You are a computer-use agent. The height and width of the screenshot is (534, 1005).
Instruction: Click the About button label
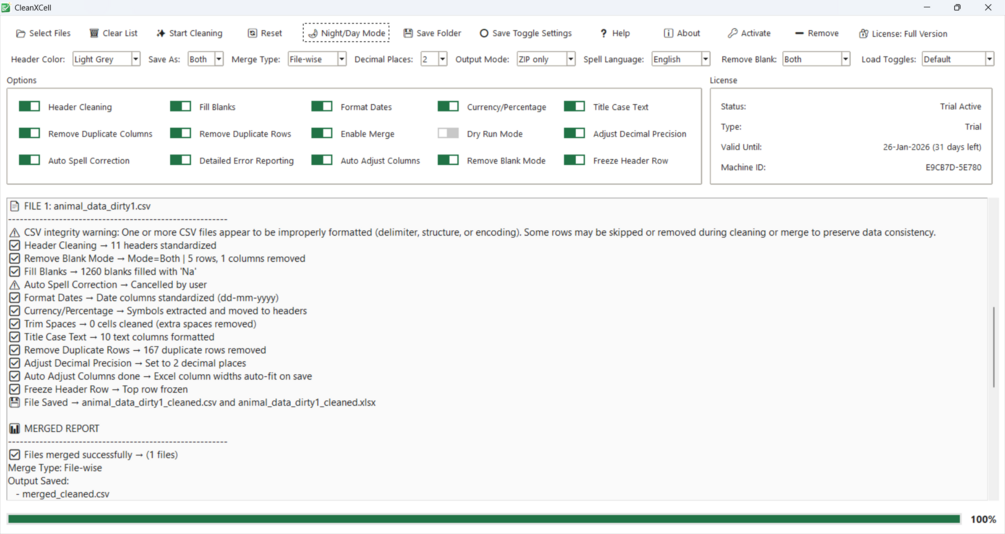pos(688,33)
